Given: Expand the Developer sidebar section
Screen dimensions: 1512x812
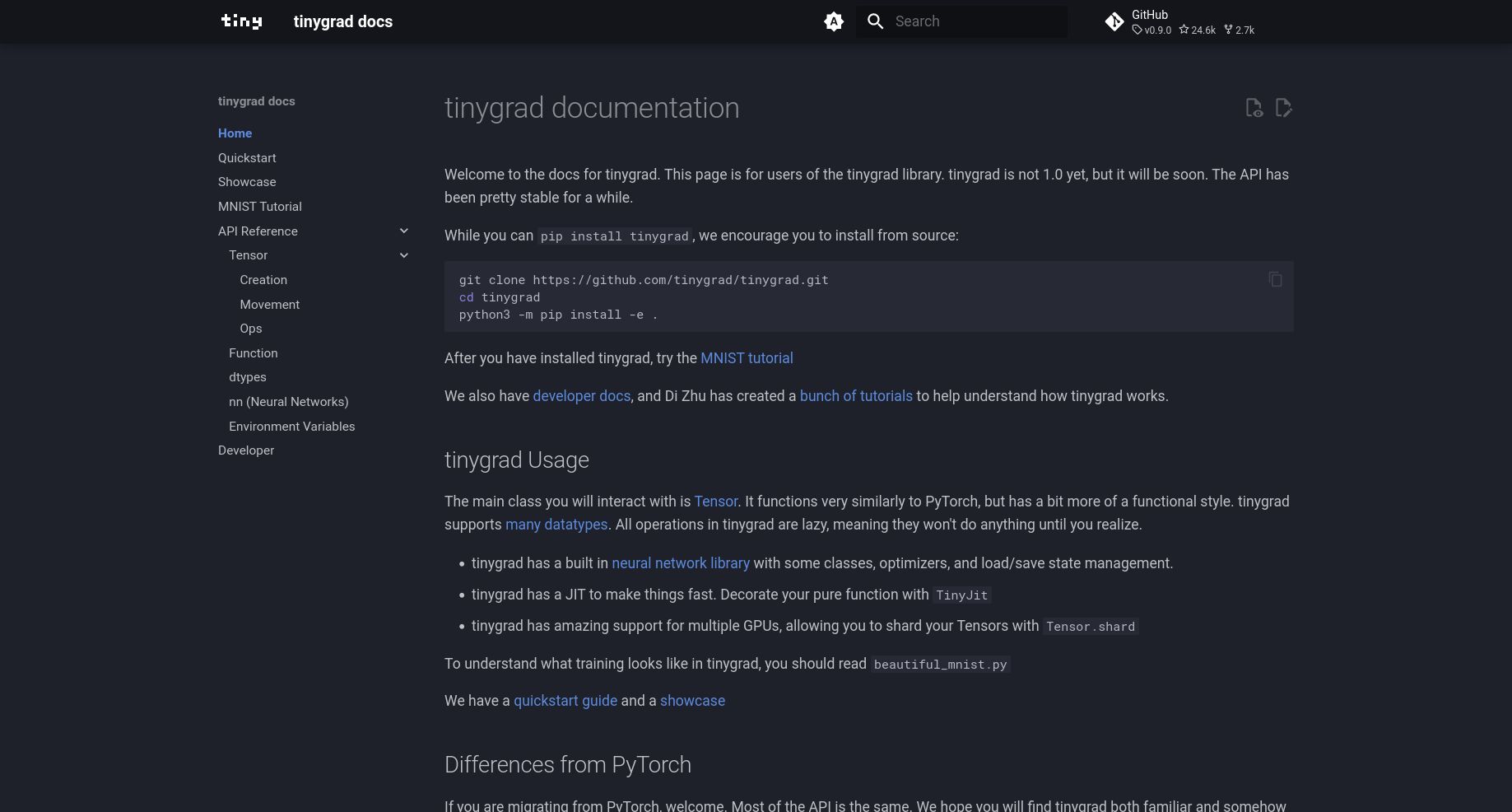Looking at the screenshot, I should pyautogui.click(x=245, y=450).
